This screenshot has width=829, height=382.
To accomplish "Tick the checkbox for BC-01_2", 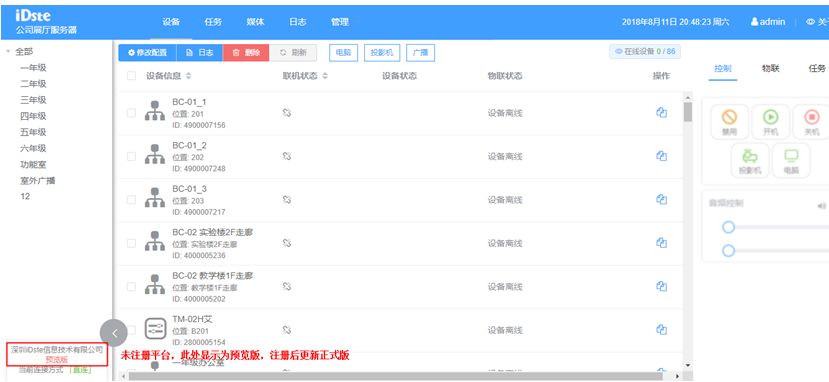I will pos(131,156).
